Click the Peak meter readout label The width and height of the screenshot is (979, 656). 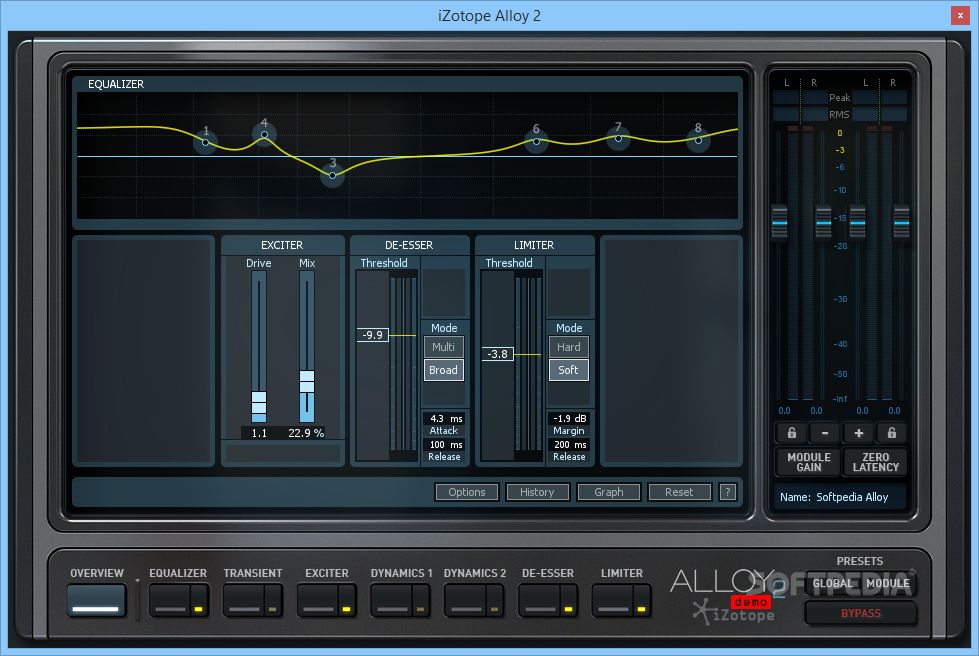(x=839, y=97)
